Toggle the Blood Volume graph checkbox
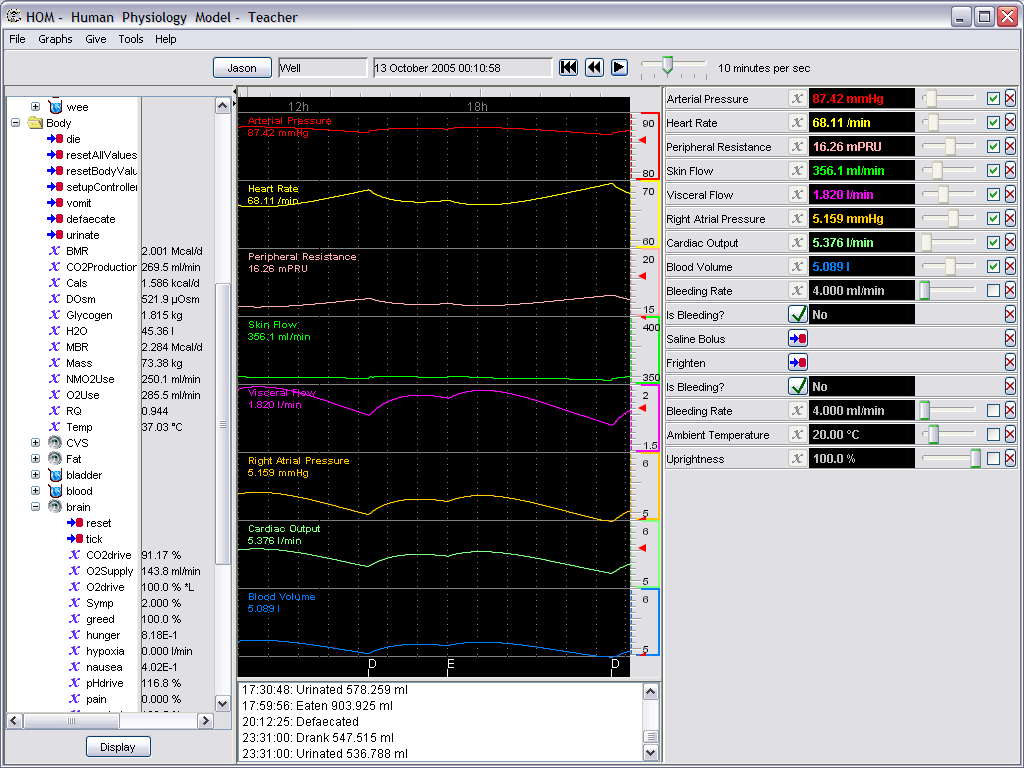The image size is (1024, 768). pos(993,267)
